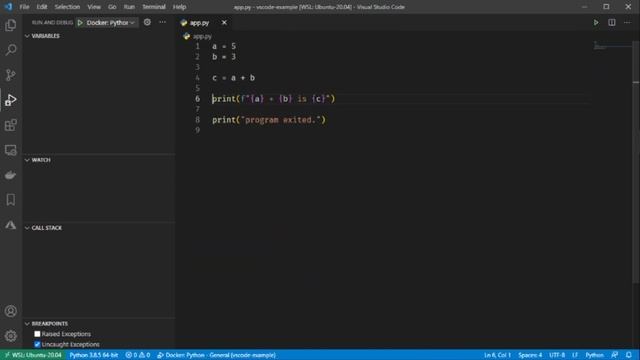Open the Edit menu
This screenshot has height=360, width=640.
coord(42,7)
